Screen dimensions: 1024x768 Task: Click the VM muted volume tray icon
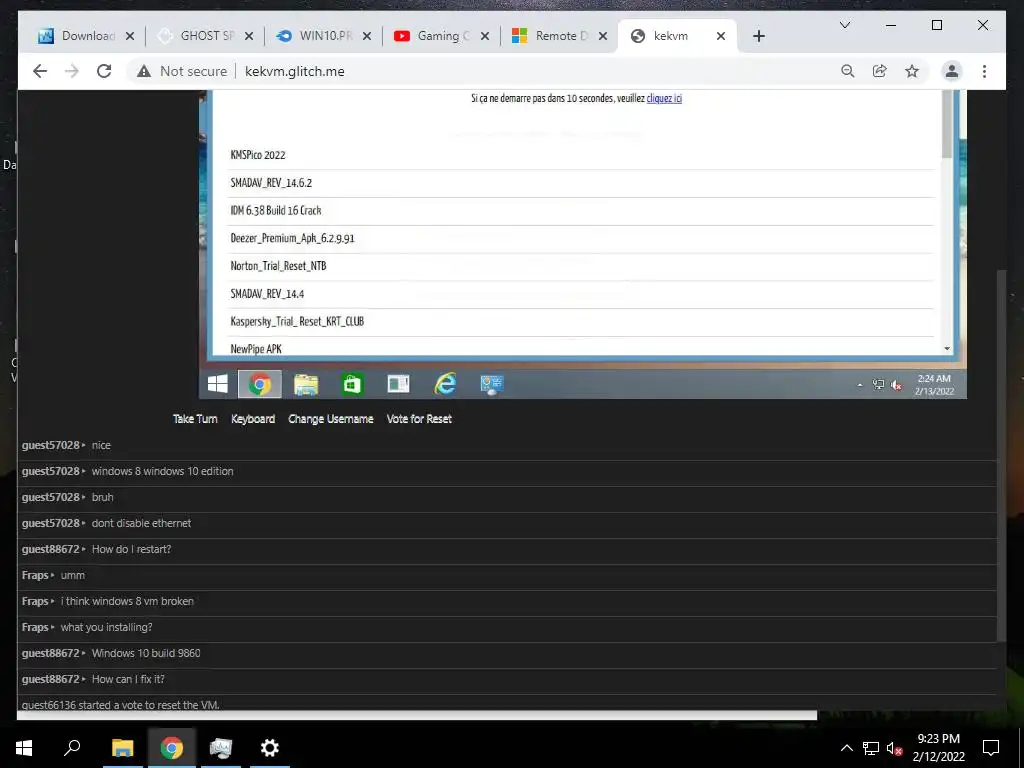click(897, 385)
